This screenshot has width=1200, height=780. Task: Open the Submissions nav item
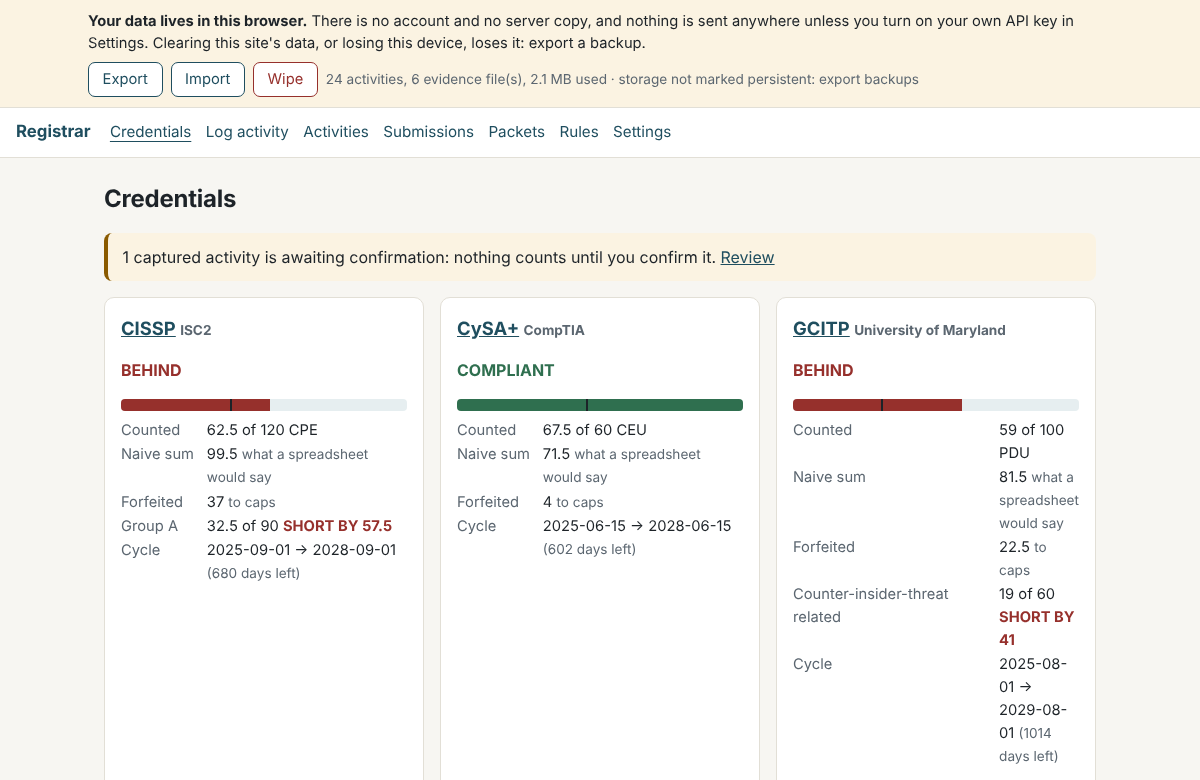428,132
